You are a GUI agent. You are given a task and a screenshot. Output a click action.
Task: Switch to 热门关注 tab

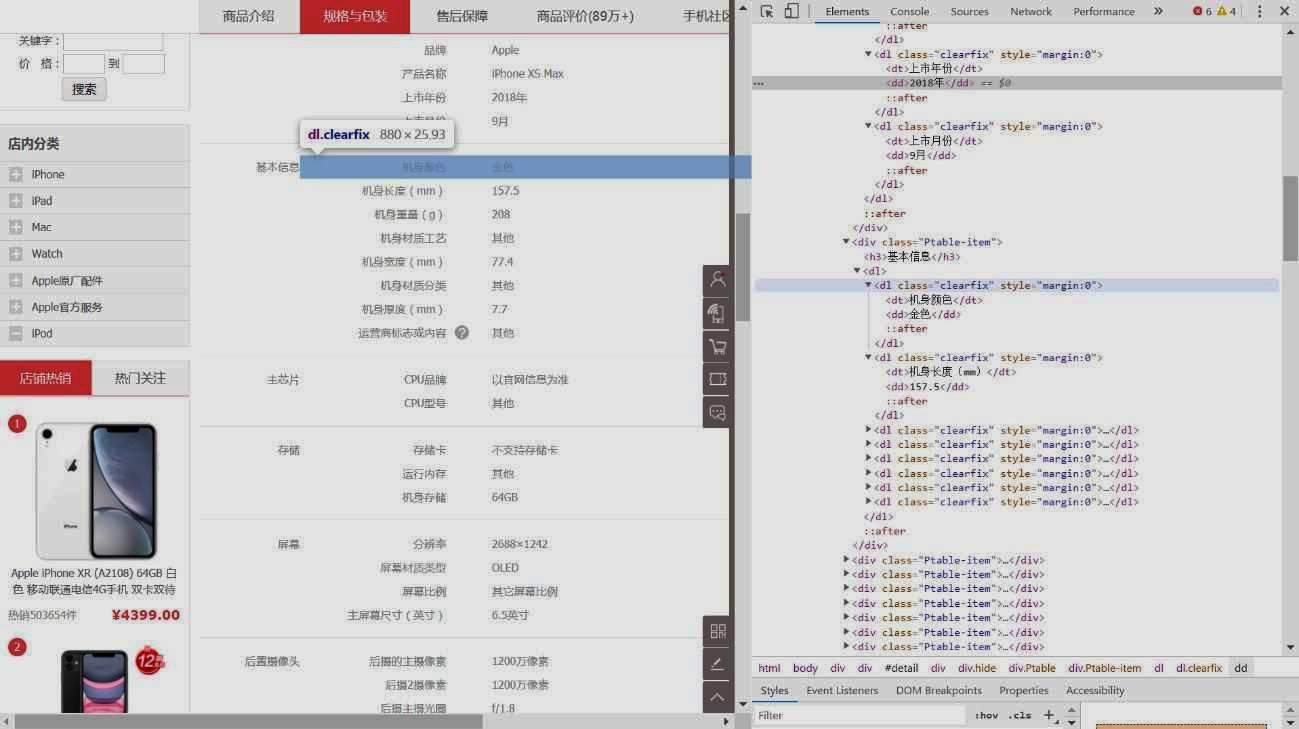tap(140, 378)
